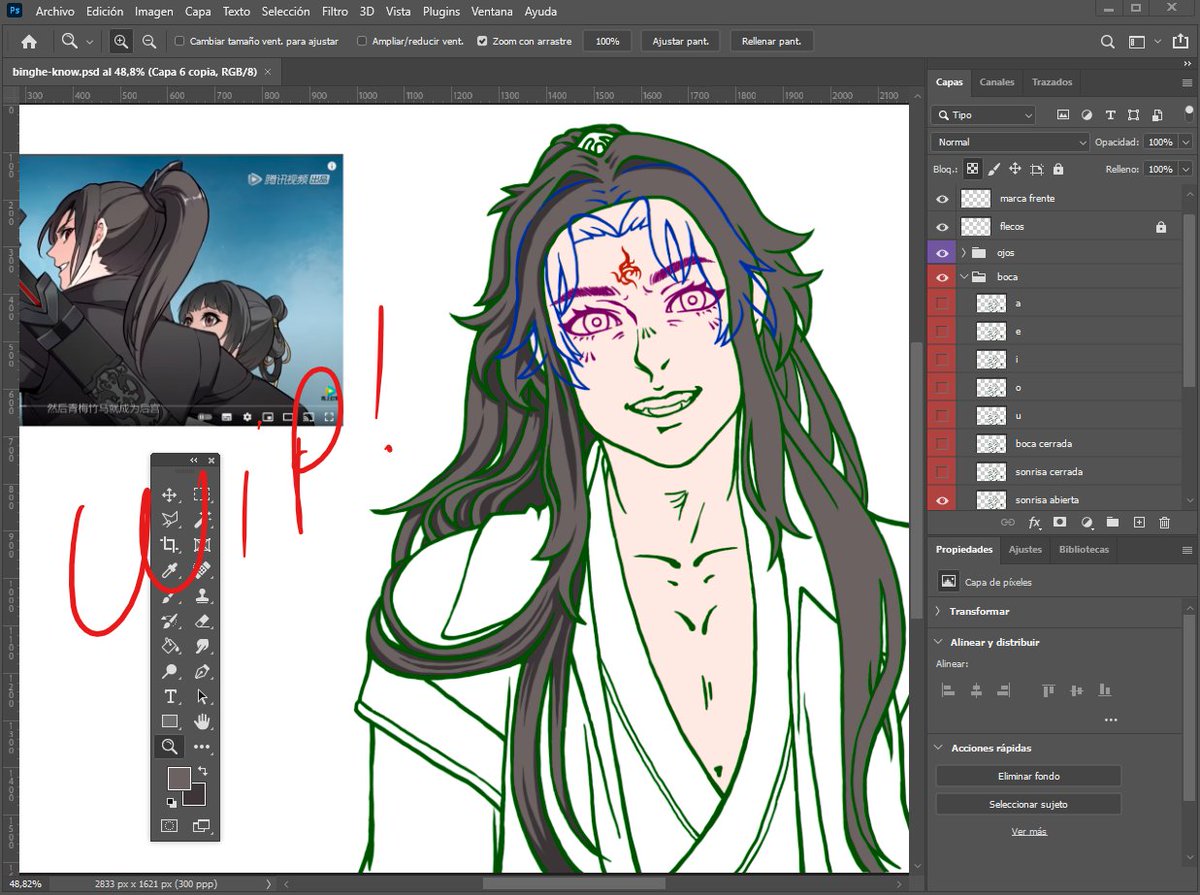Select the Horizontal Type tool
Image resolution: width=1200 pixels, height=895 pixels.
pyautogui.click(x=170, y=696)
